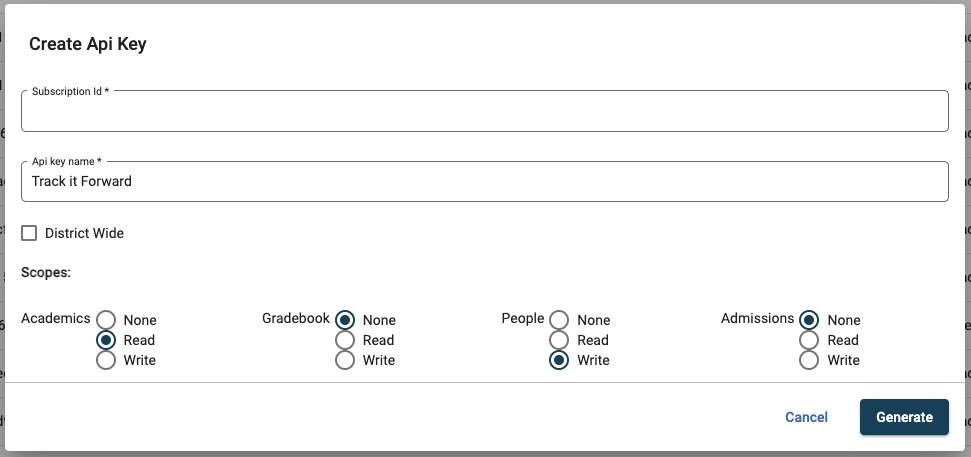Select Read for People scope
This screenshot has width=971, height=457.
[559, 340]
